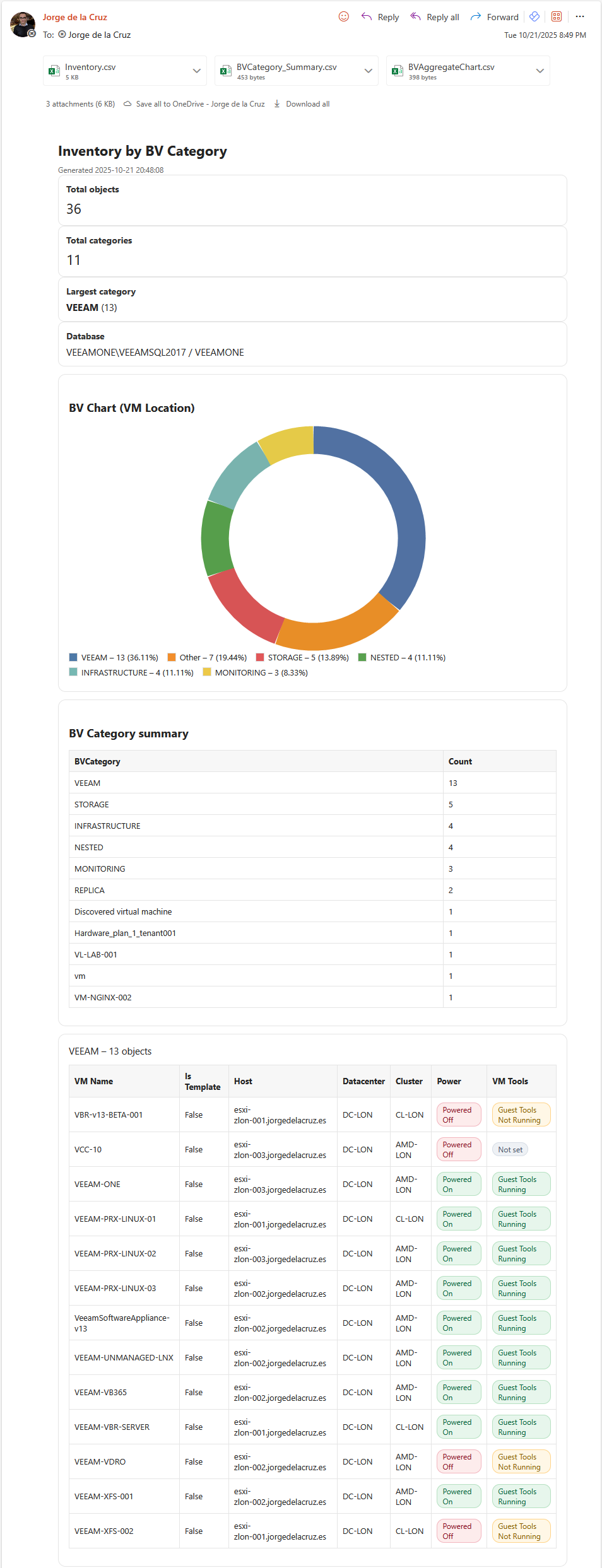Click the Reply arrow icon
Screen dimensions: 602x1568
(367, 16)
